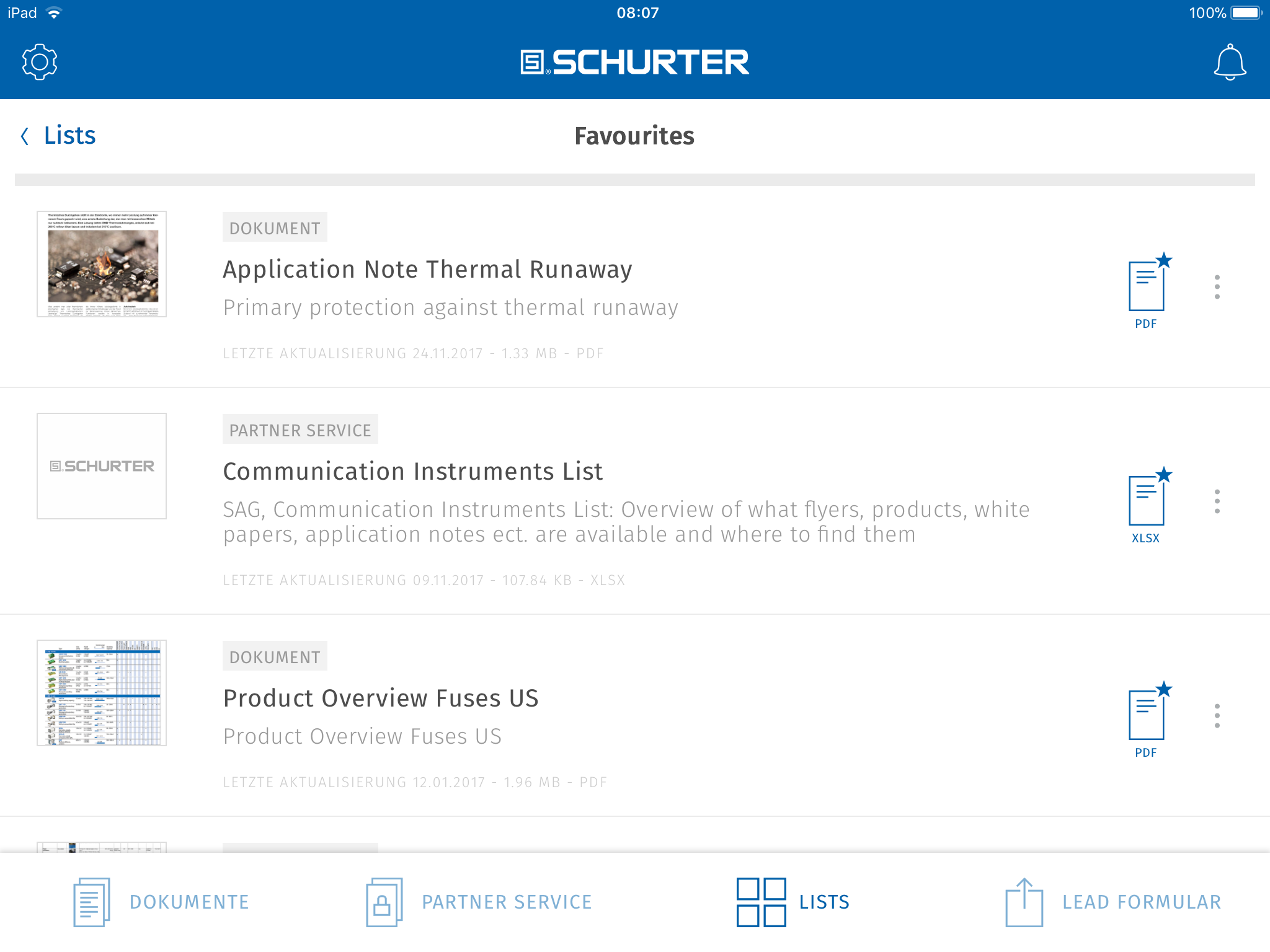The height and width of the screenshot is (952, 1270).
Task: Open the Thermal Runaway document thumbnail
Action: [102, 264]
